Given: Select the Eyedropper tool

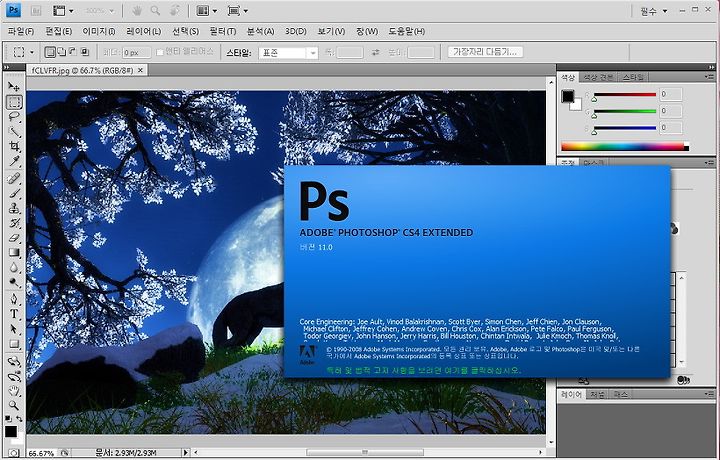Looking at the screenshot, I should [x=14, y=161].
